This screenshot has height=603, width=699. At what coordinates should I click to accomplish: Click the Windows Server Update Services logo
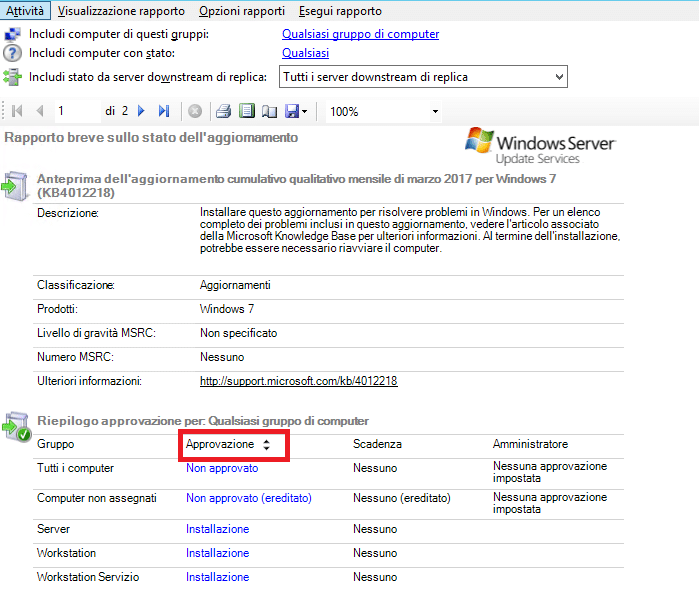point(540,146)
